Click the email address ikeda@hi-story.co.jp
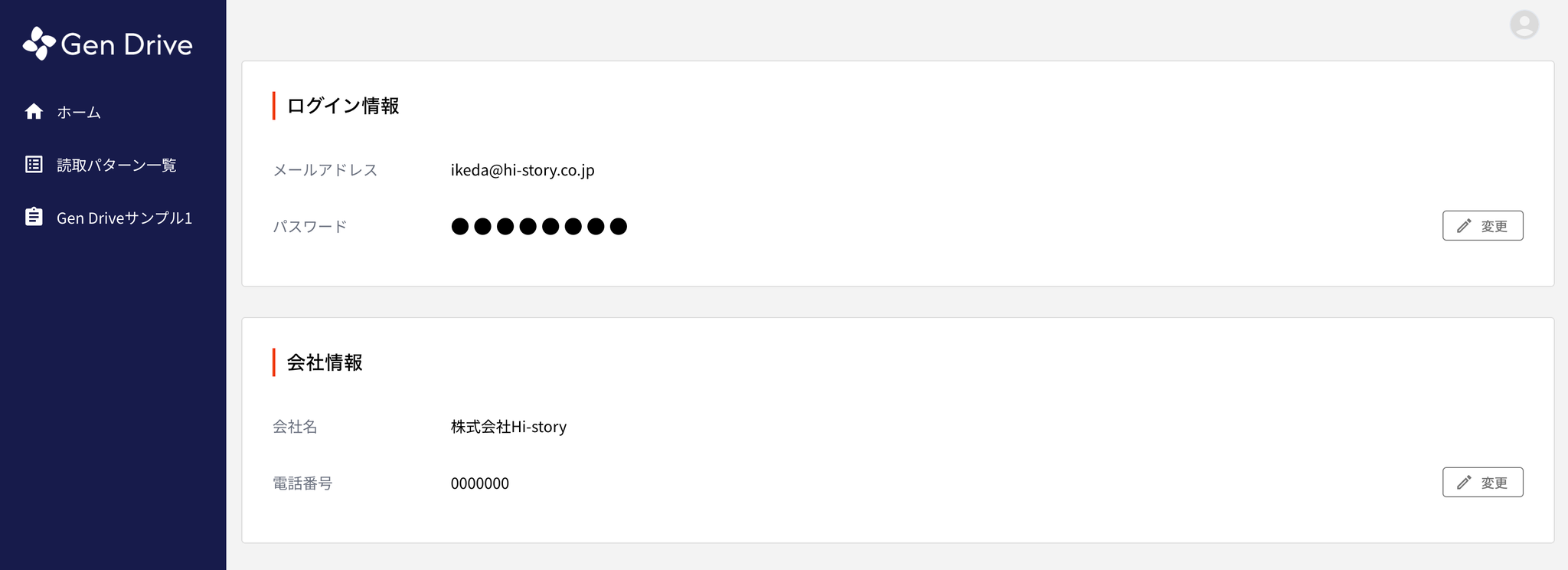This screenshot has width=1568, height=570. coord(522,170)
